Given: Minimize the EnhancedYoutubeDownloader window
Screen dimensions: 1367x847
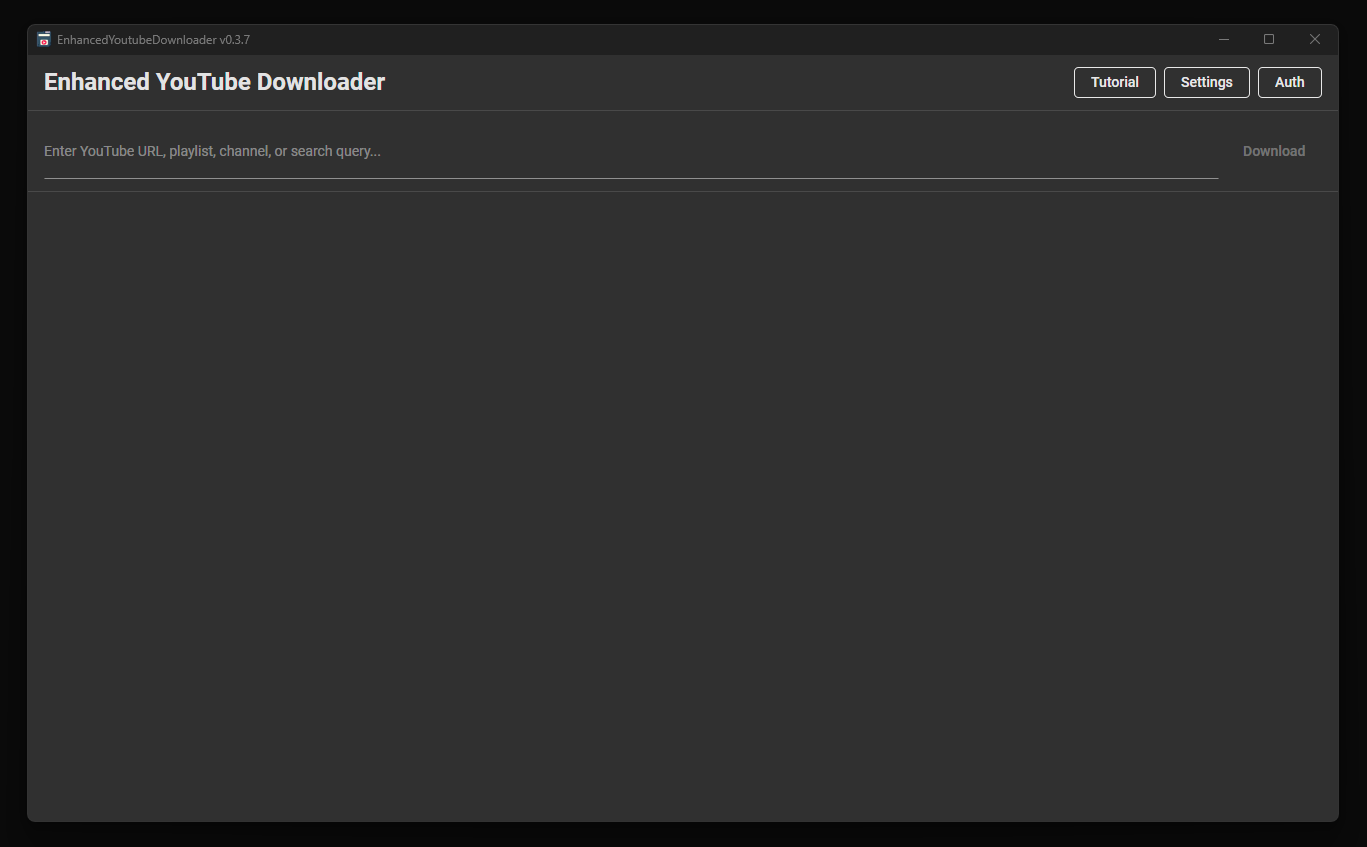Looking at the screenshot, I should coord(1223,40).
